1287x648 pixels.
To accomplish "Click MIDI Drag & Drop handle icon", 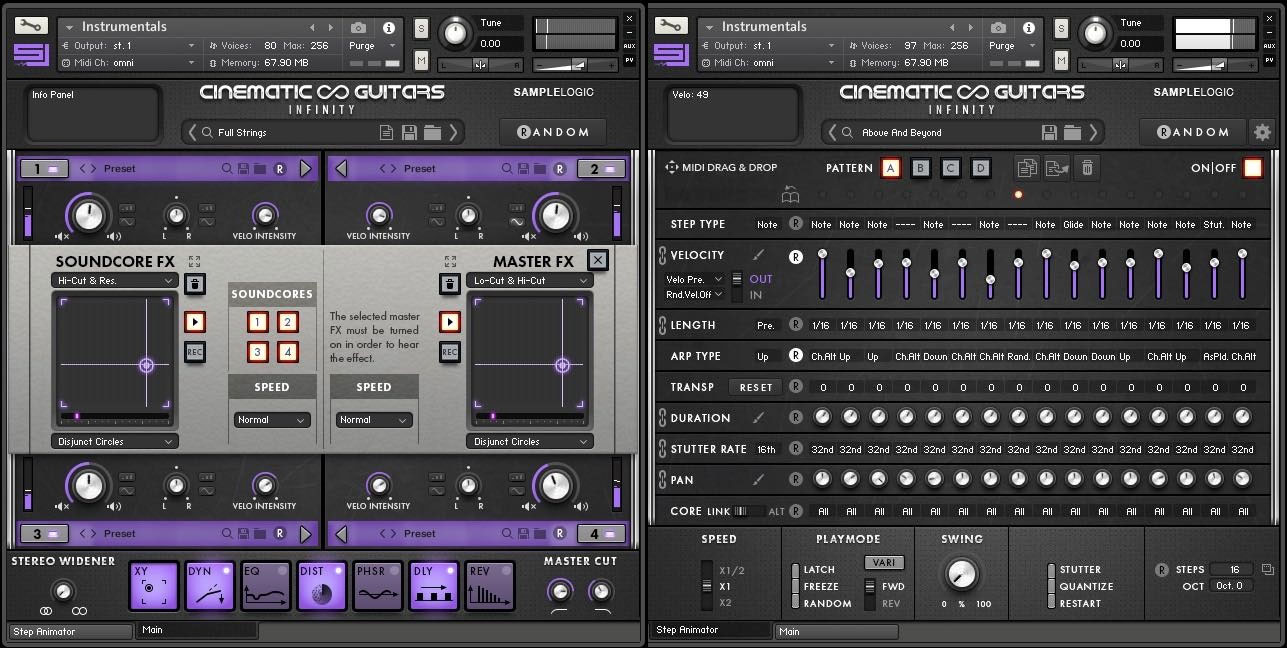I will coord(671,168).
